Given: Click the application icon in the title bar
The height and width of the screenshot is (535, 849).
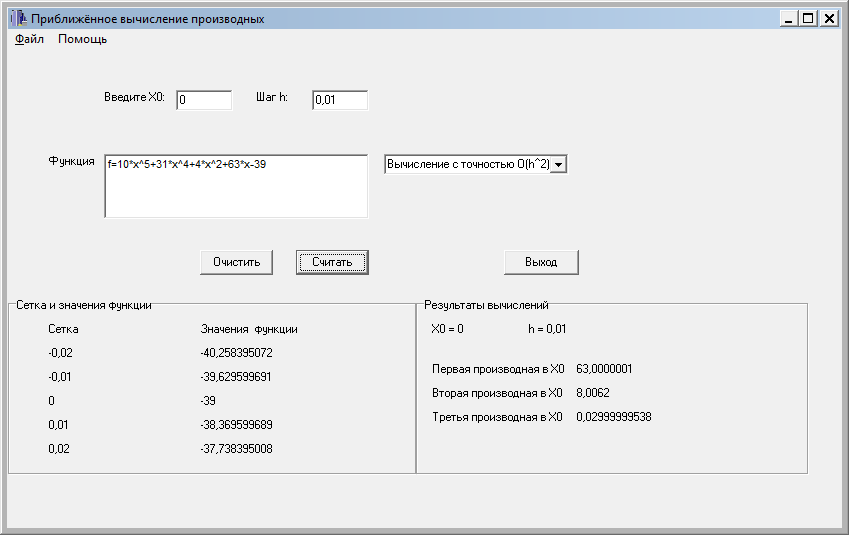Looking at the screenshot, I should 19,18.
